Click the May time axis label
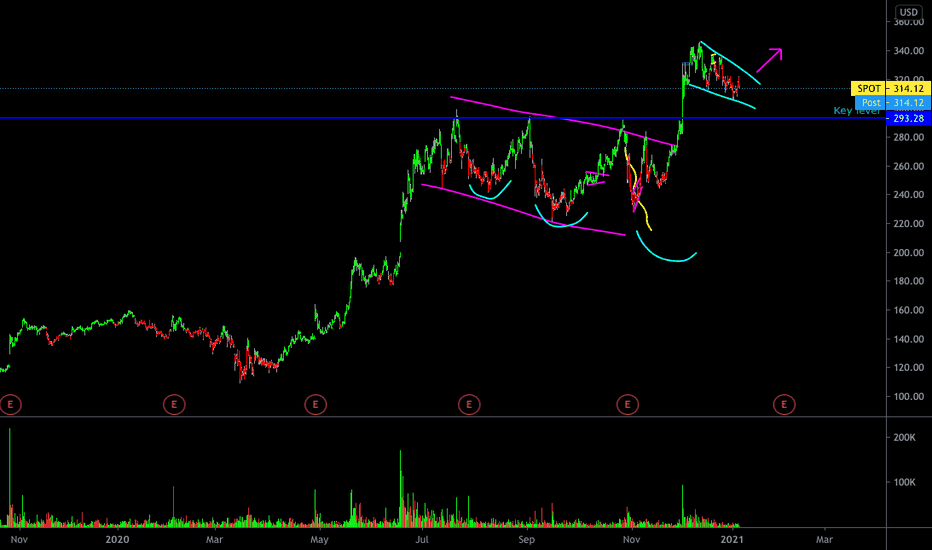This screenshot has height=550, width=932. click(x=319, y=540)
